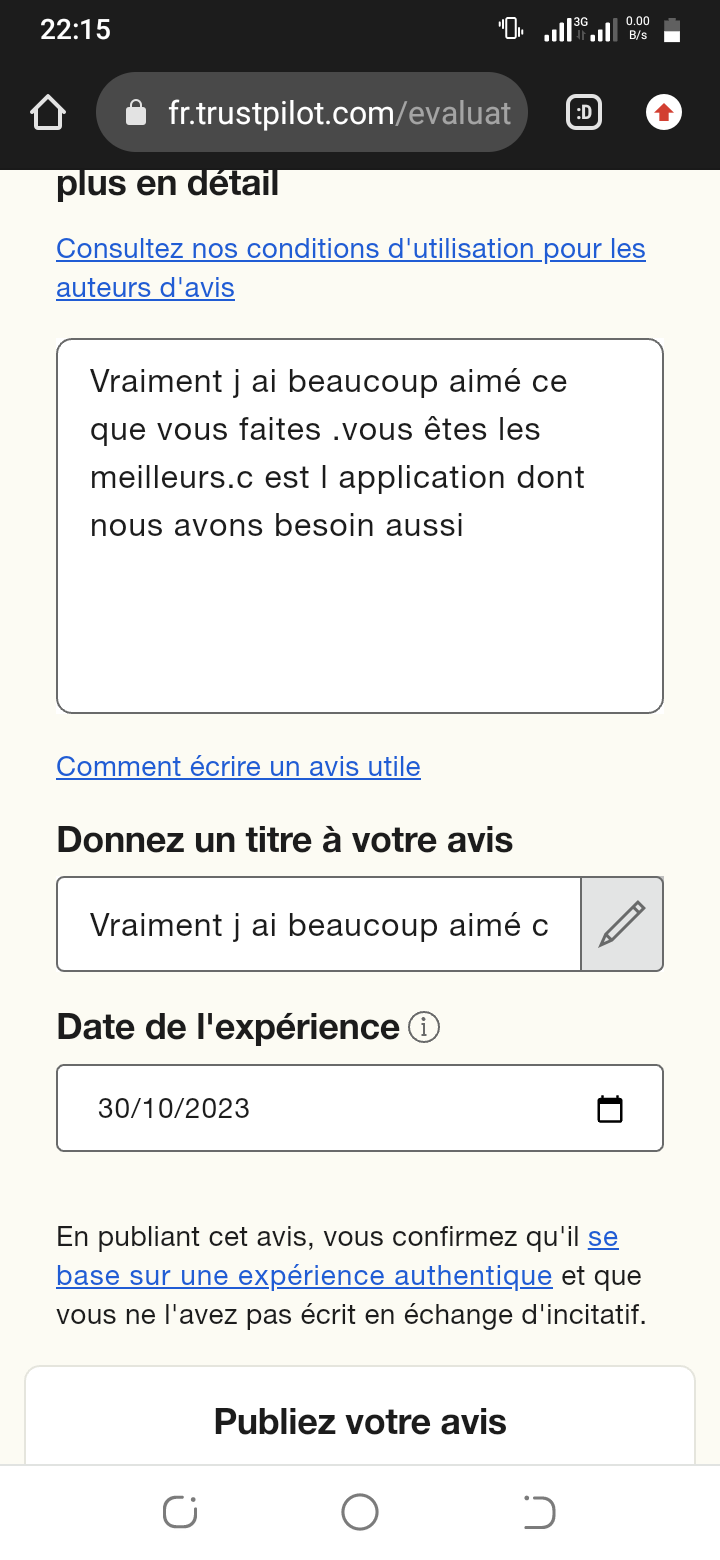The image size is (720, 1560).
Task: Click inside the review text area
Action: pos(360,600)
